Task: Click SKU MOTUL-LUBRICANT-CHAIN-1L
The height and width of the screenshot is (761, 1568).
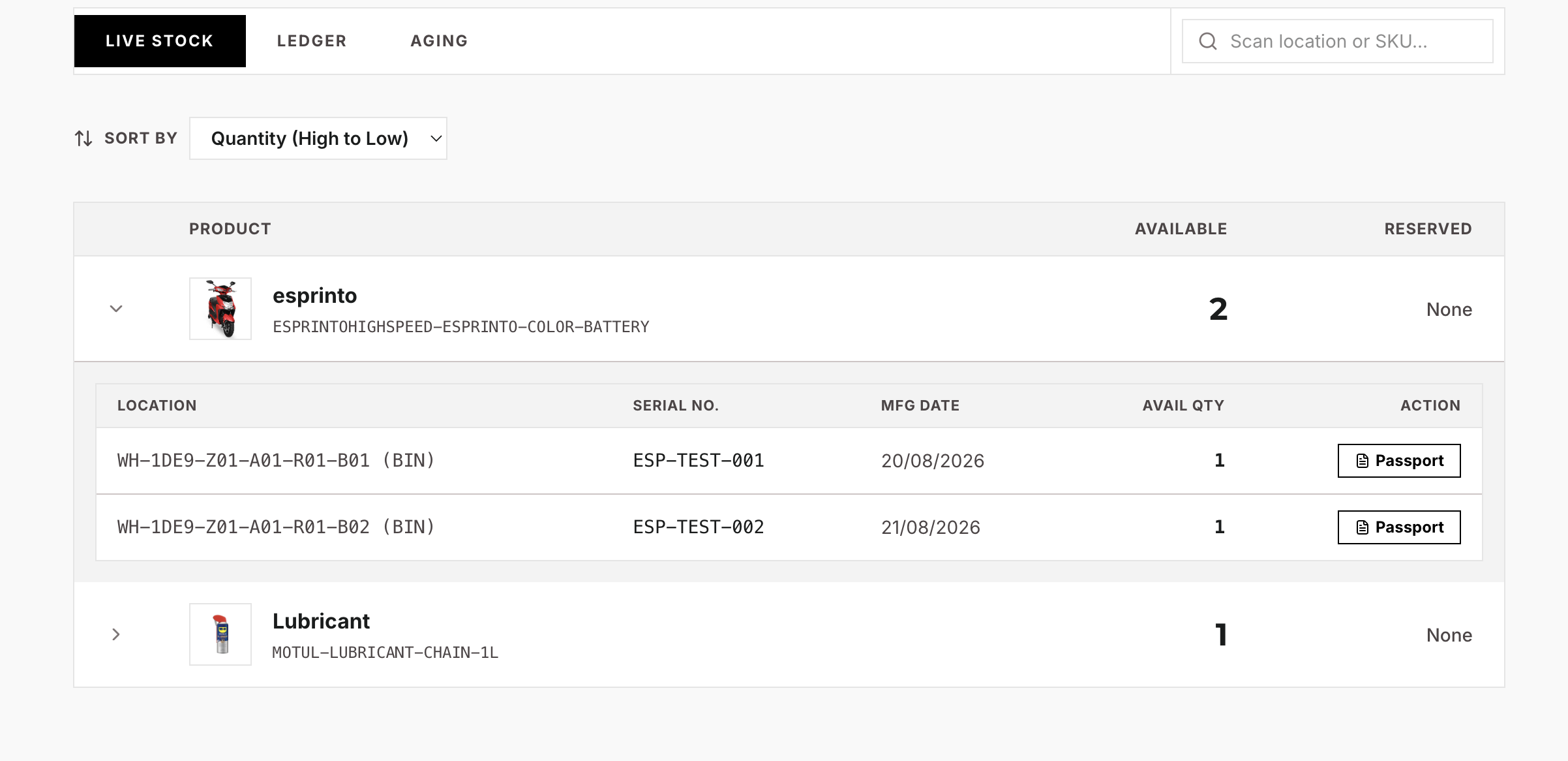Action: pos(385,653)
